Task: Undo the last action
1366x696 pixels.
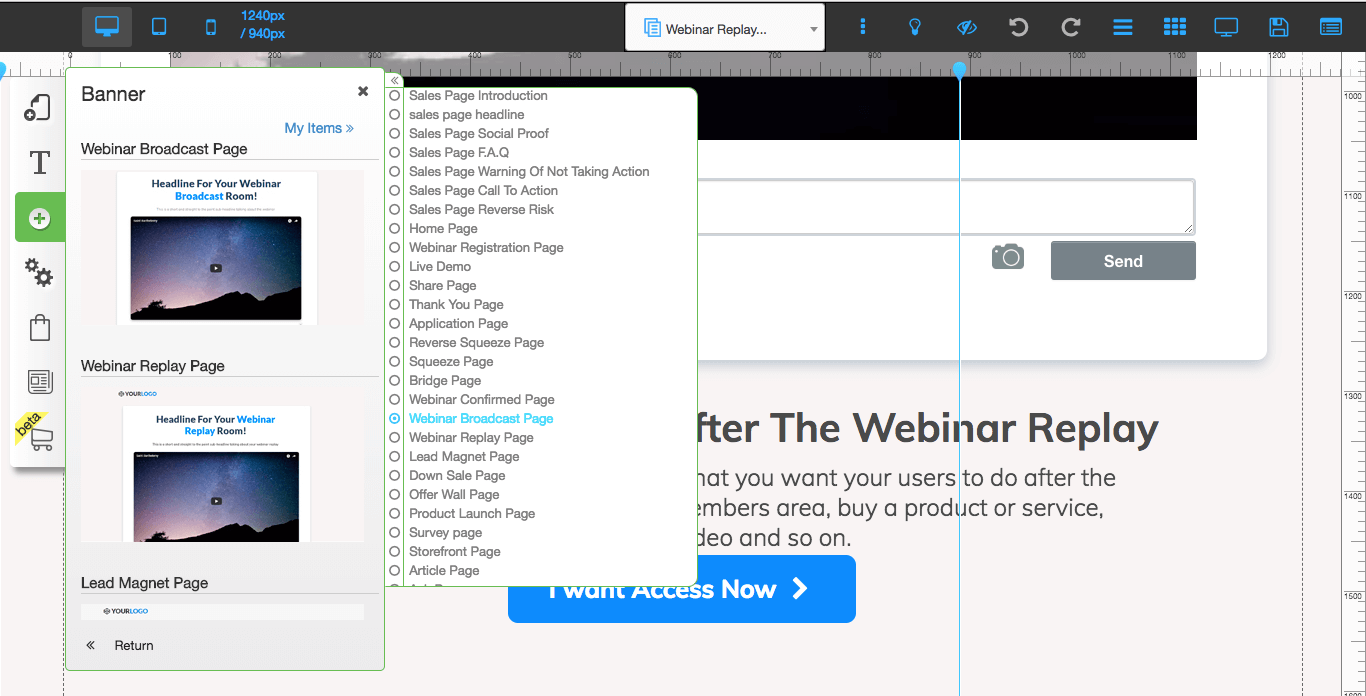Action: [1018, 27]
